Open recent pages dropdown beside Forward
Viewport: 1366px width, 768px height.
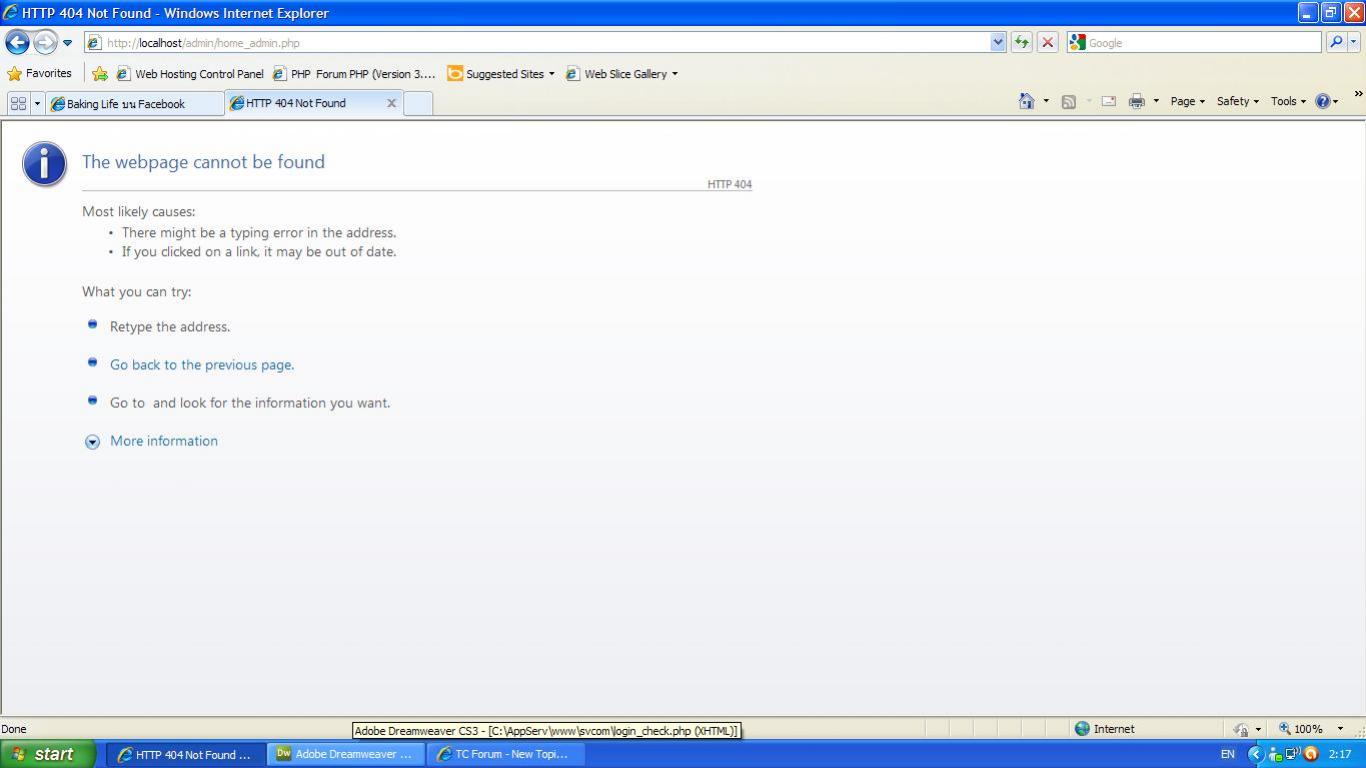(67, 43)
